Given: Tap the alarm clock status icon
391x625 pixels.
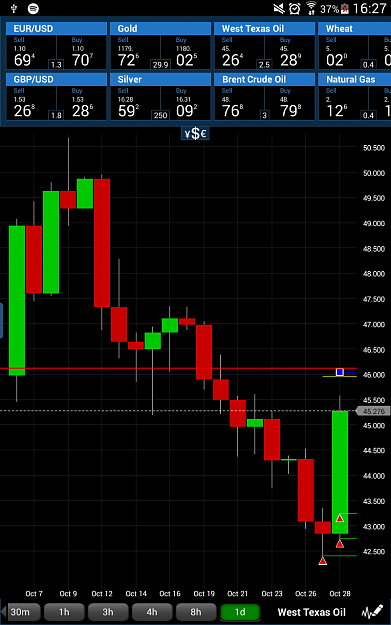Looking at the screenshot, I should coord(295,8).
